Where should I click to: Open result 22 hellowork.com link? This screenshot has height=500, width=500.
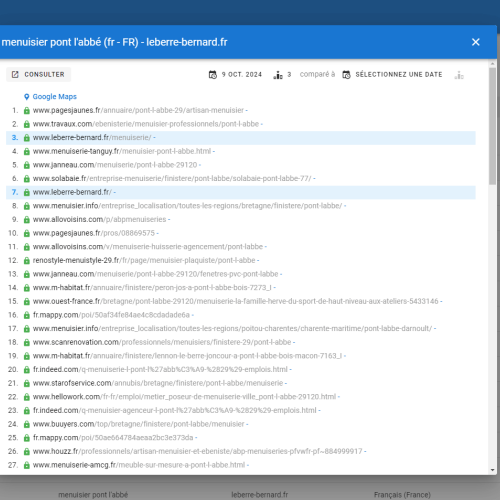tap(184, 397)
